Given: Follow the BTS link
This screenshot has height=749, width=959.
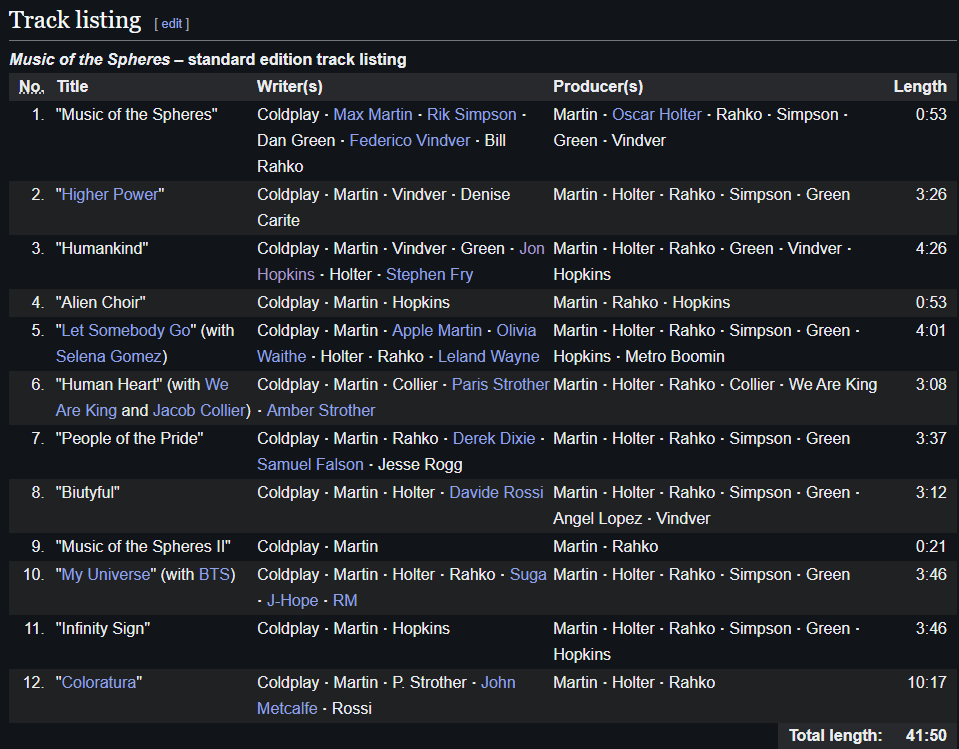Looking at the screenshot, I should pos(213,575).
